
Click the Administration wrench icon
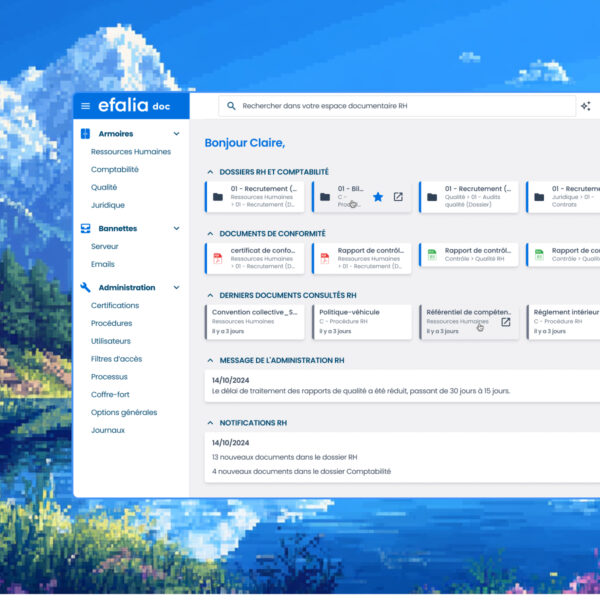tap(85, 287)
